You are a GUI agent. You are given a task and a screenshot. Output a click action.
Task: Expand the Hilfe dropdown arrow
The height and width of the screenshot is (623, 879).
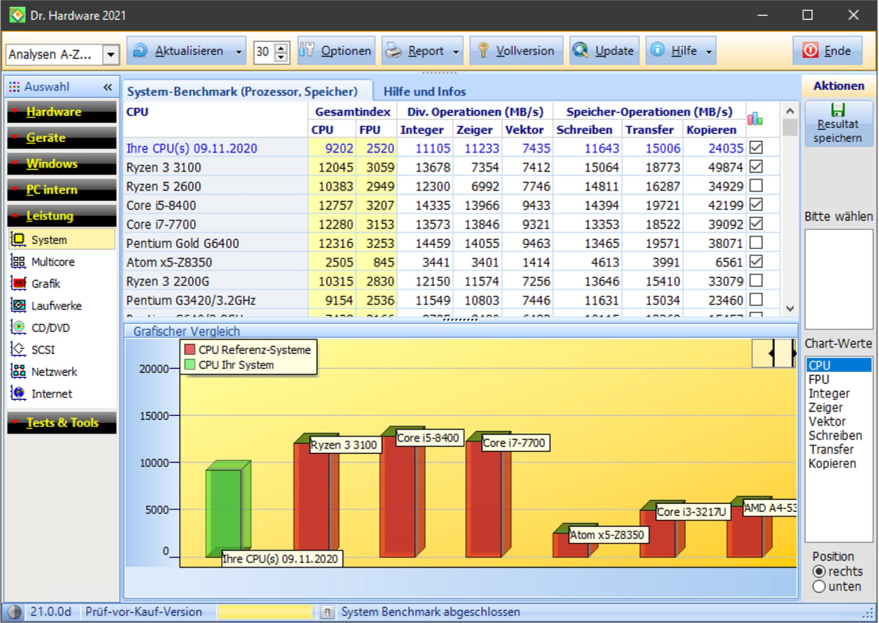[x=709, y=51]
